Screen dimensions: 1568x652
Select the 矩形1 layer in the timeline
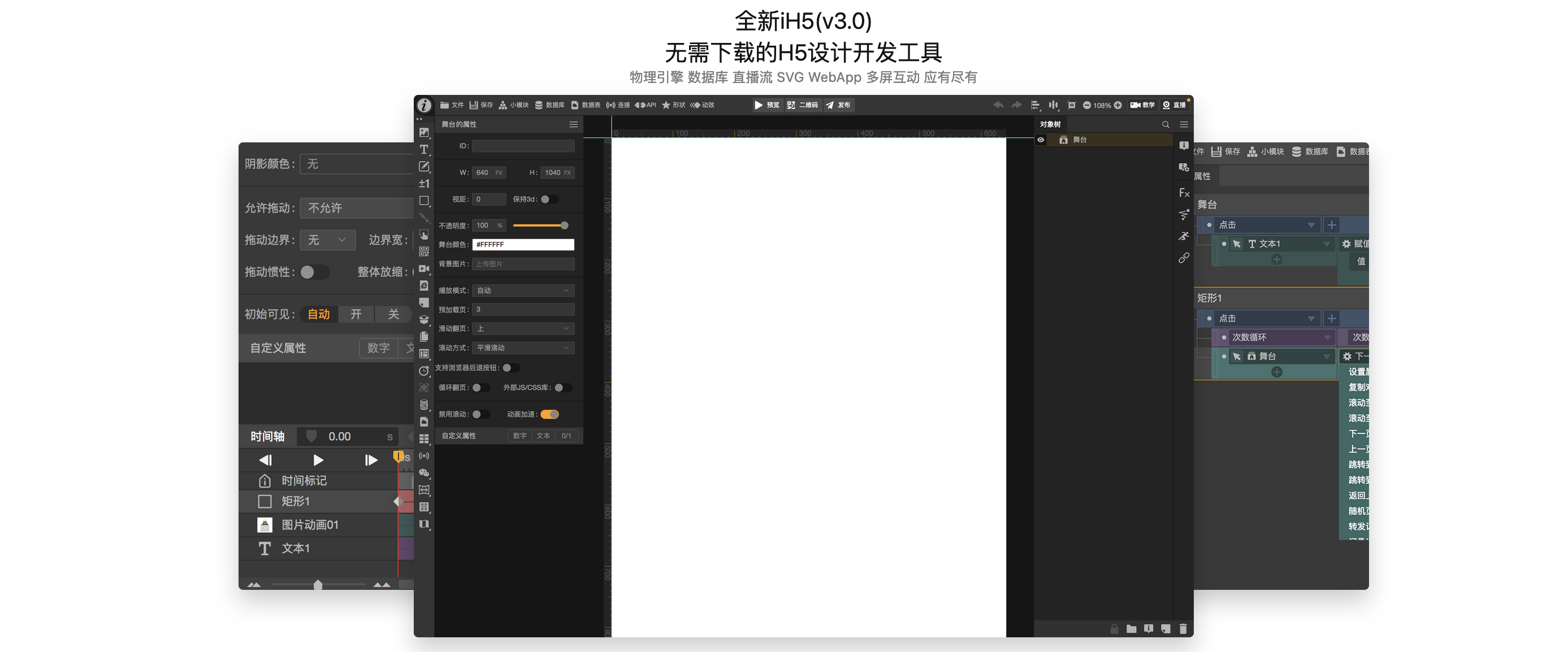[x=296, y=501]
